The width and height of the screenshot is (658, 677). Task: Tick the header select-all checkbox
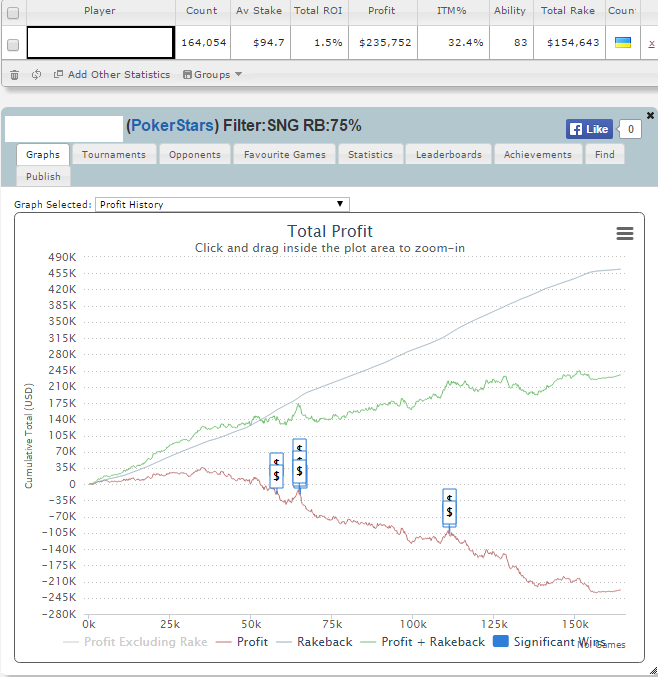point(13,13)
